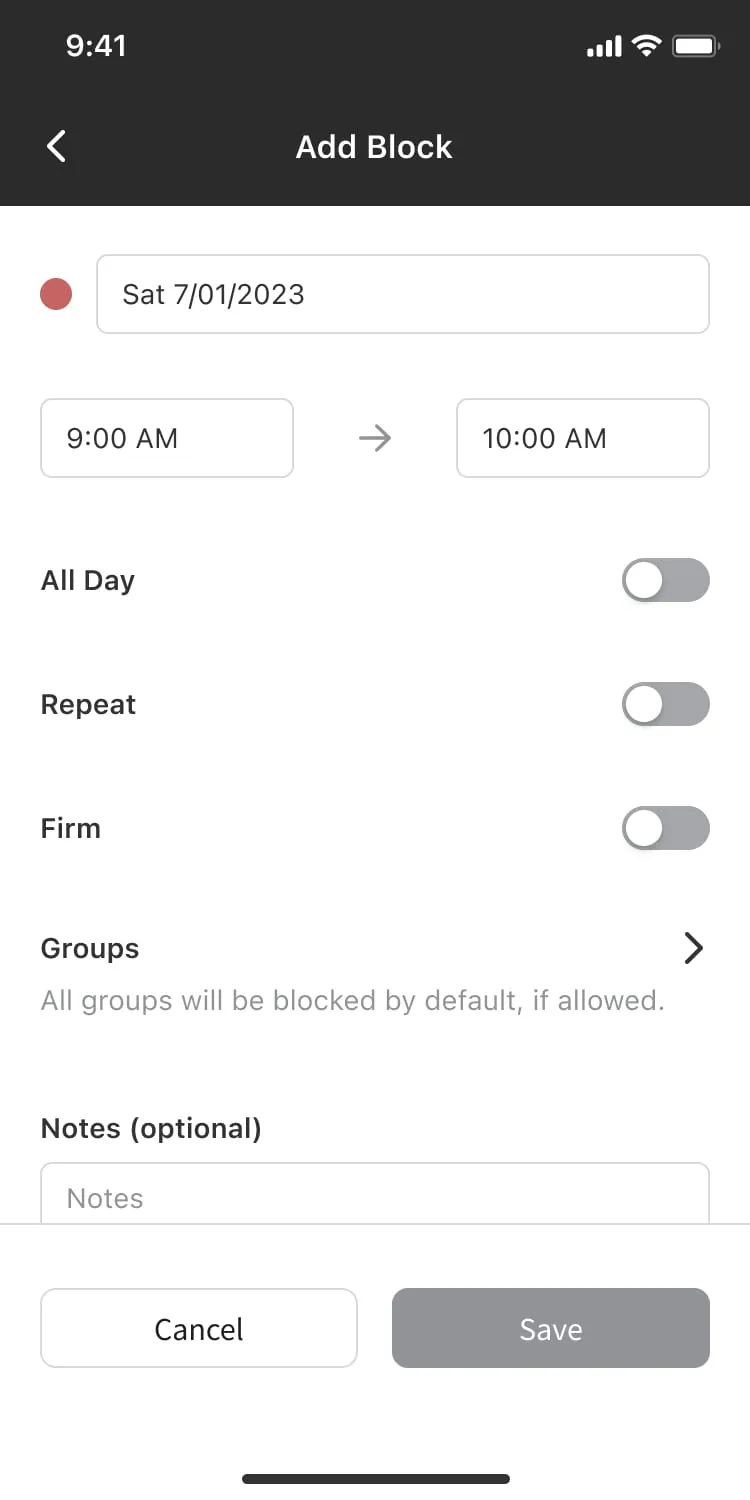Tap the back arrow in the header

pyautogui.click(x=56, y=147)
